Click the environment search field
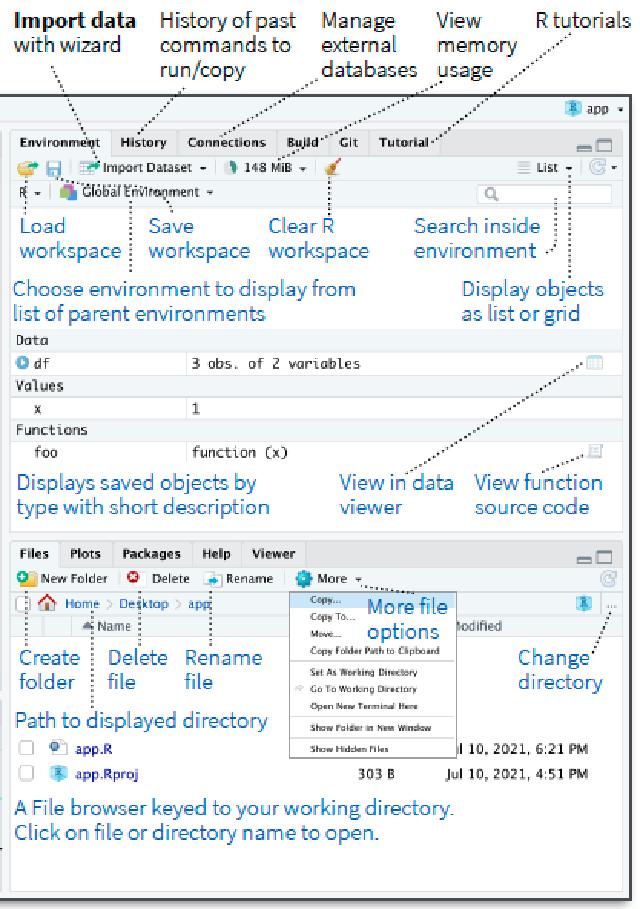 tap(544, 194)
